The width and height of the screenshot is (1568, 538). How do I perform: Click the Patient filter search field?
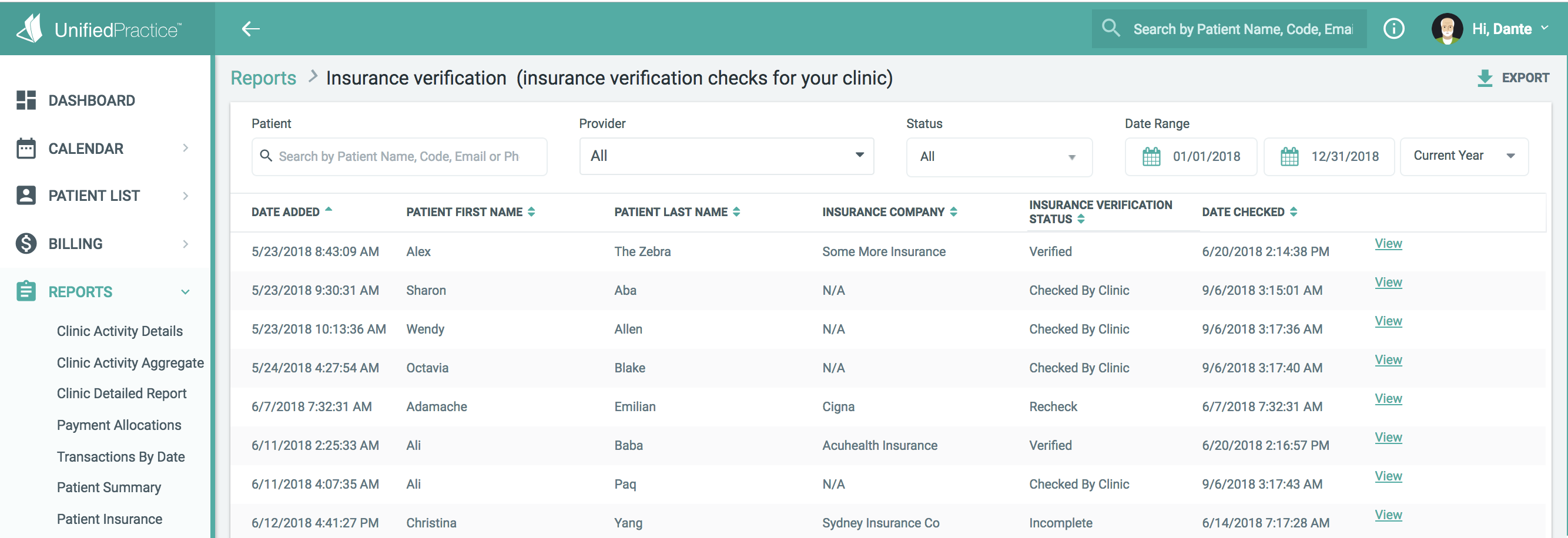pyautogui.click(x=398, y=156)
